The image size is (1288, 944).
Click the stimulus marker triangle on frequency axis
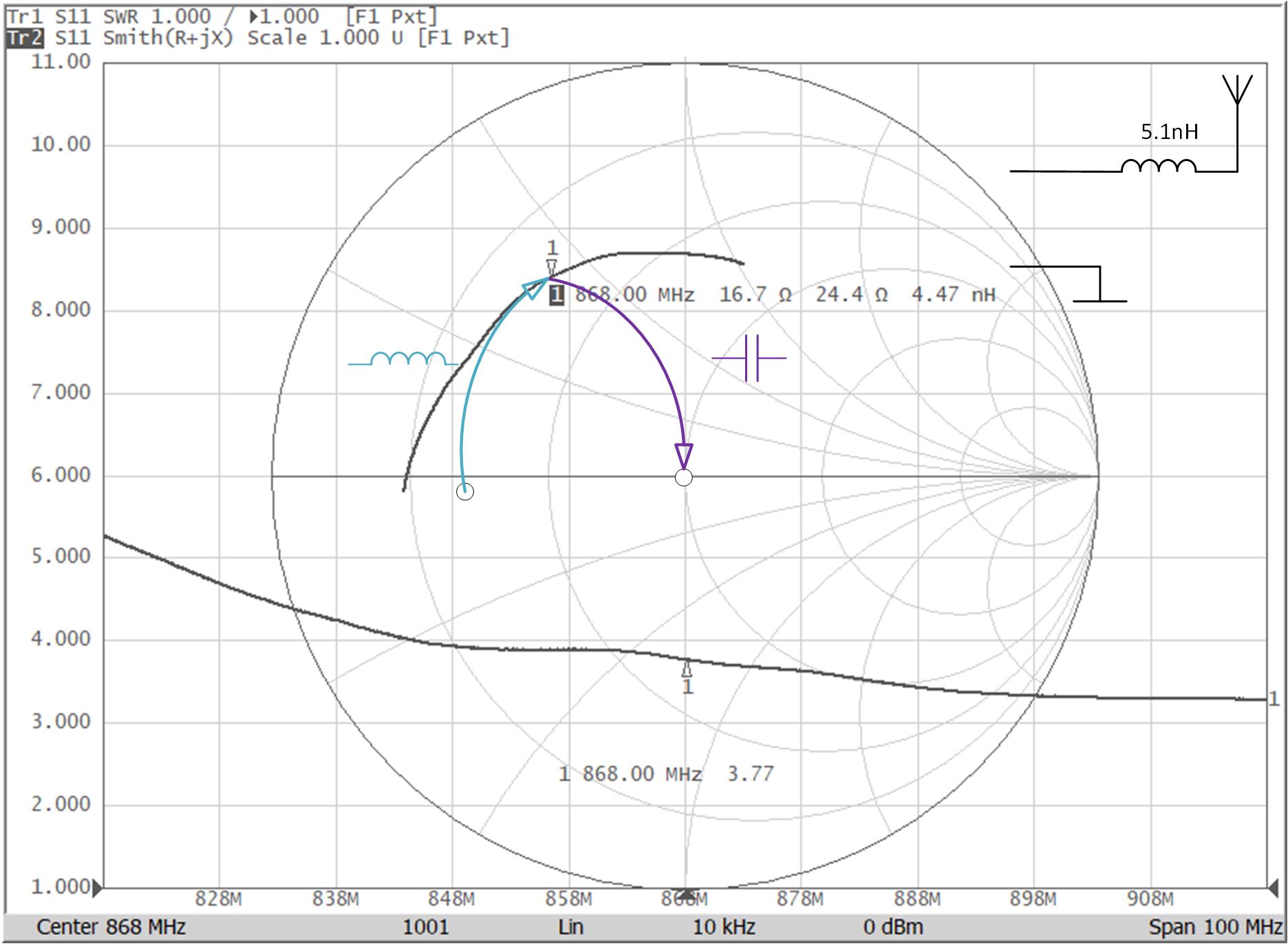click(686, 892)
